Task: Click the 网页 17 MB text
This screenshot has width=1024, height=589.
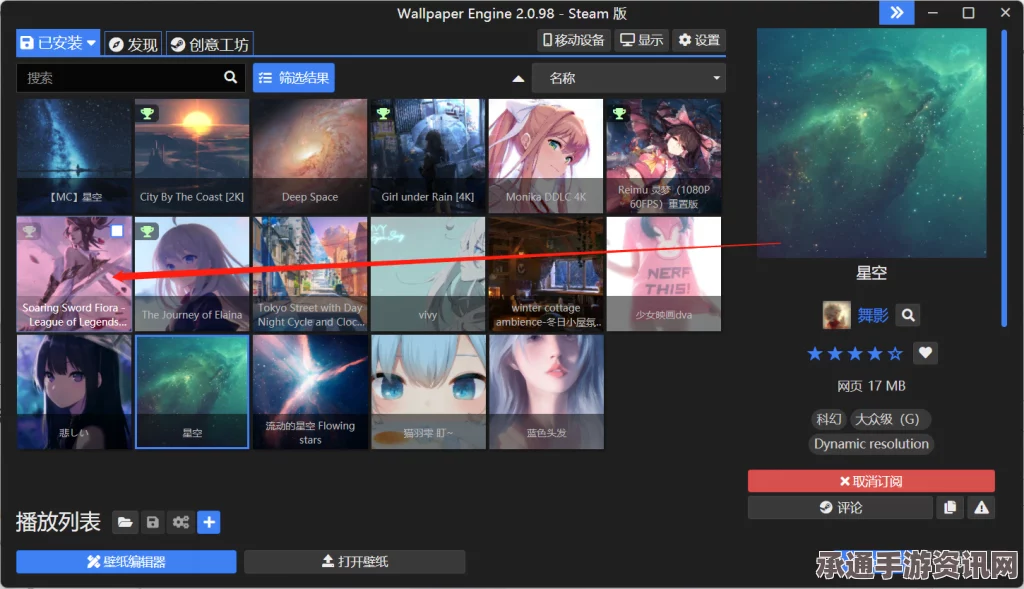Action: 871,386
